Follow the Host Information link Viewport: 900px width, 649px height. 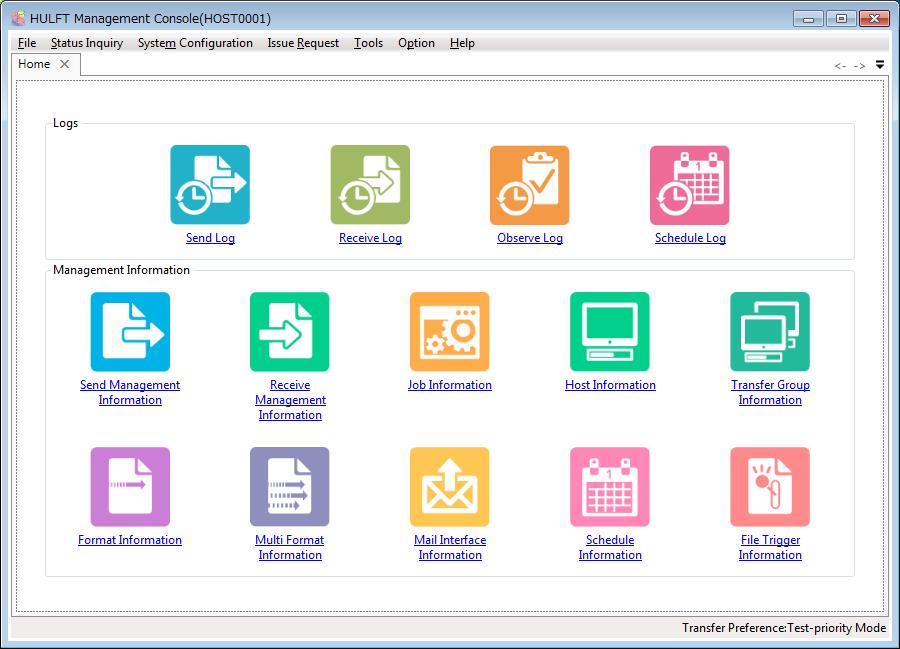[610, 385]
